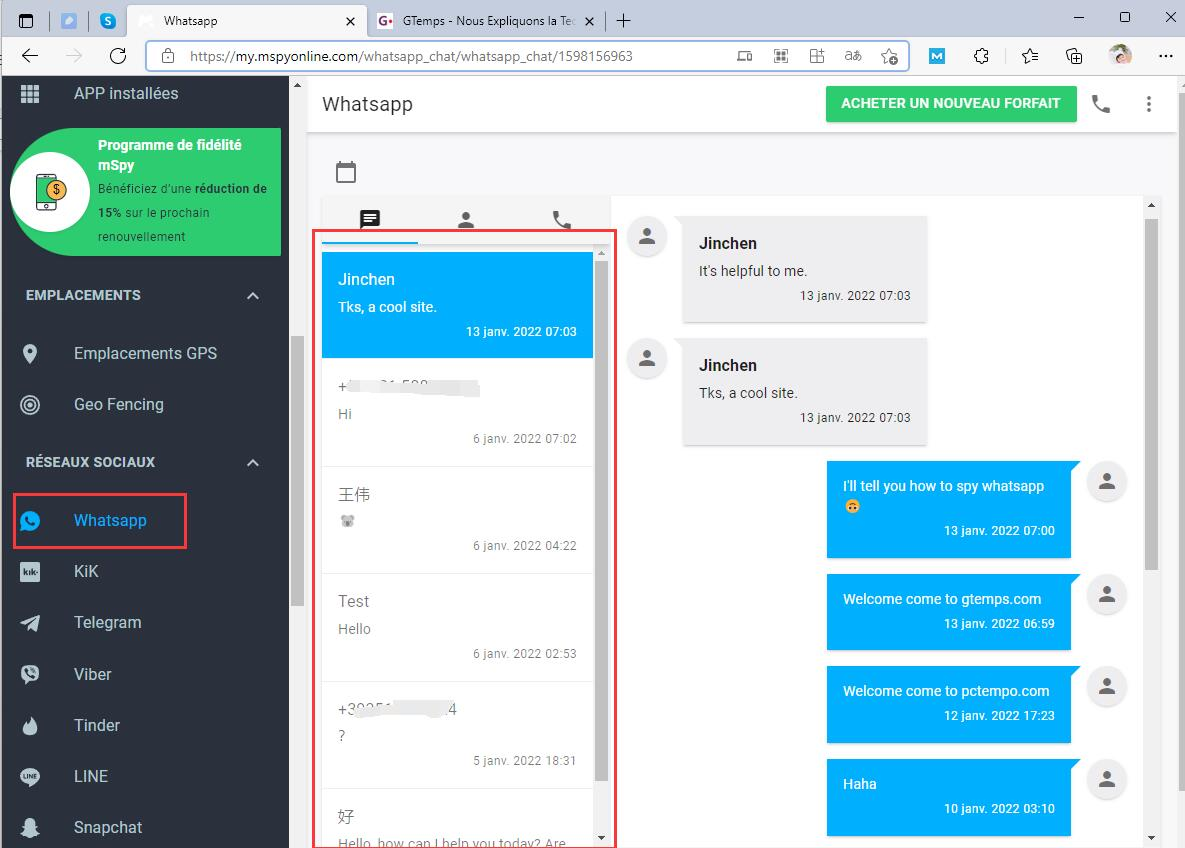Screen dimensions: 1185x848
Task: Open Emplacements GPS page
Action: pyautogui.click(x=145, y=354)
